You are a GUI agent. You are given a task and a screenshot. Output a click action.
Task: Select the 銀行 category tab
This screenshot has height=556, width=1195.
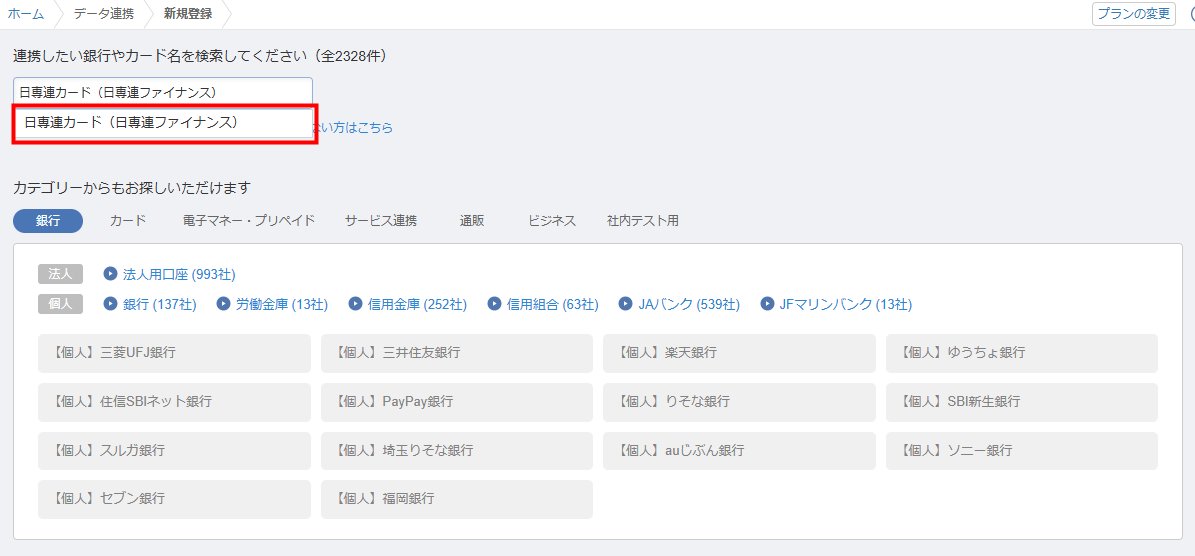(48, 221)
